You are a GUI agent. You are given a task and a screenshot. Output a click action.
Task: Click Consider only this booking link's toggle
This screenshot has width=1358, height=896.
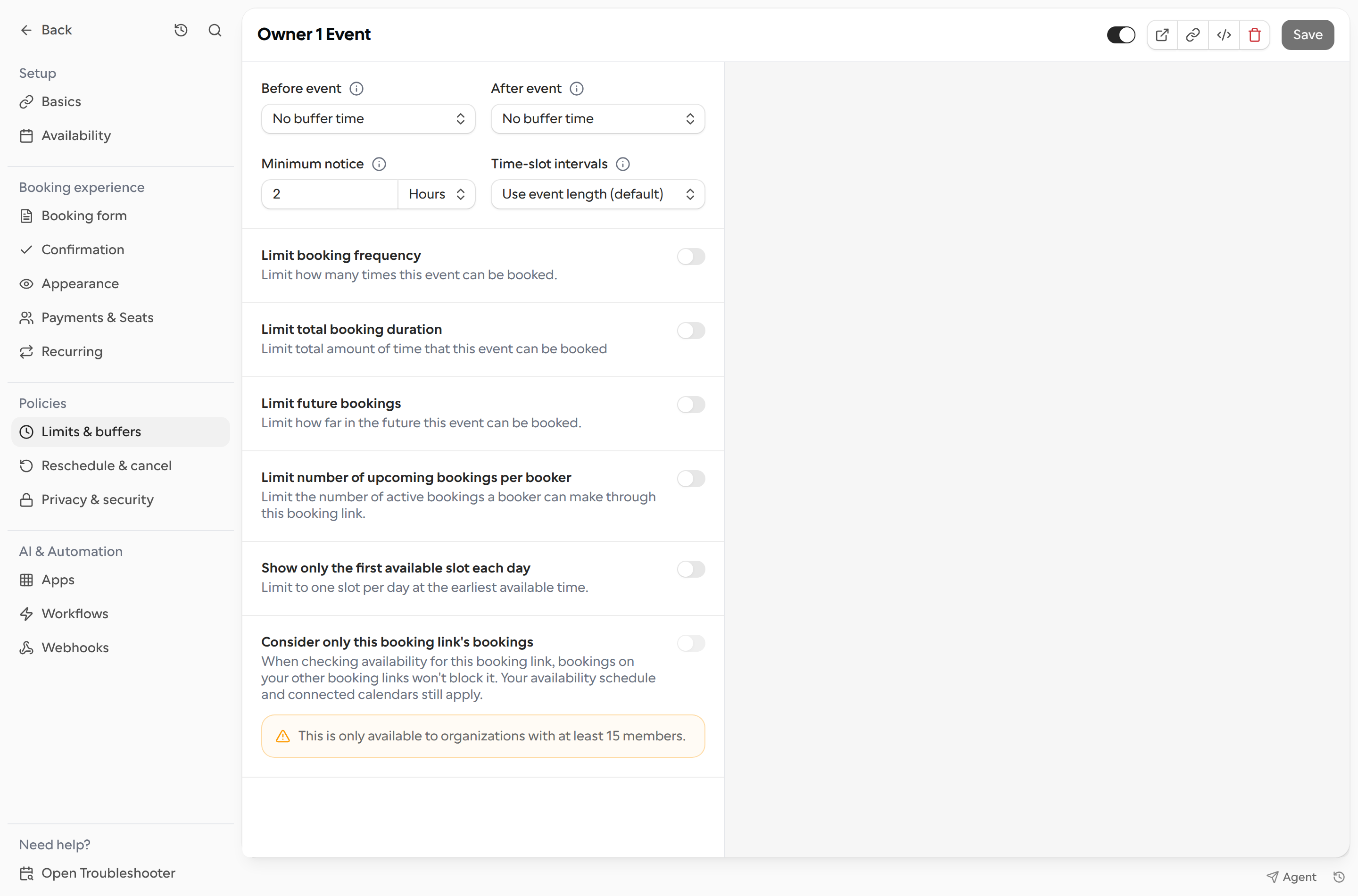pos(691,643)
